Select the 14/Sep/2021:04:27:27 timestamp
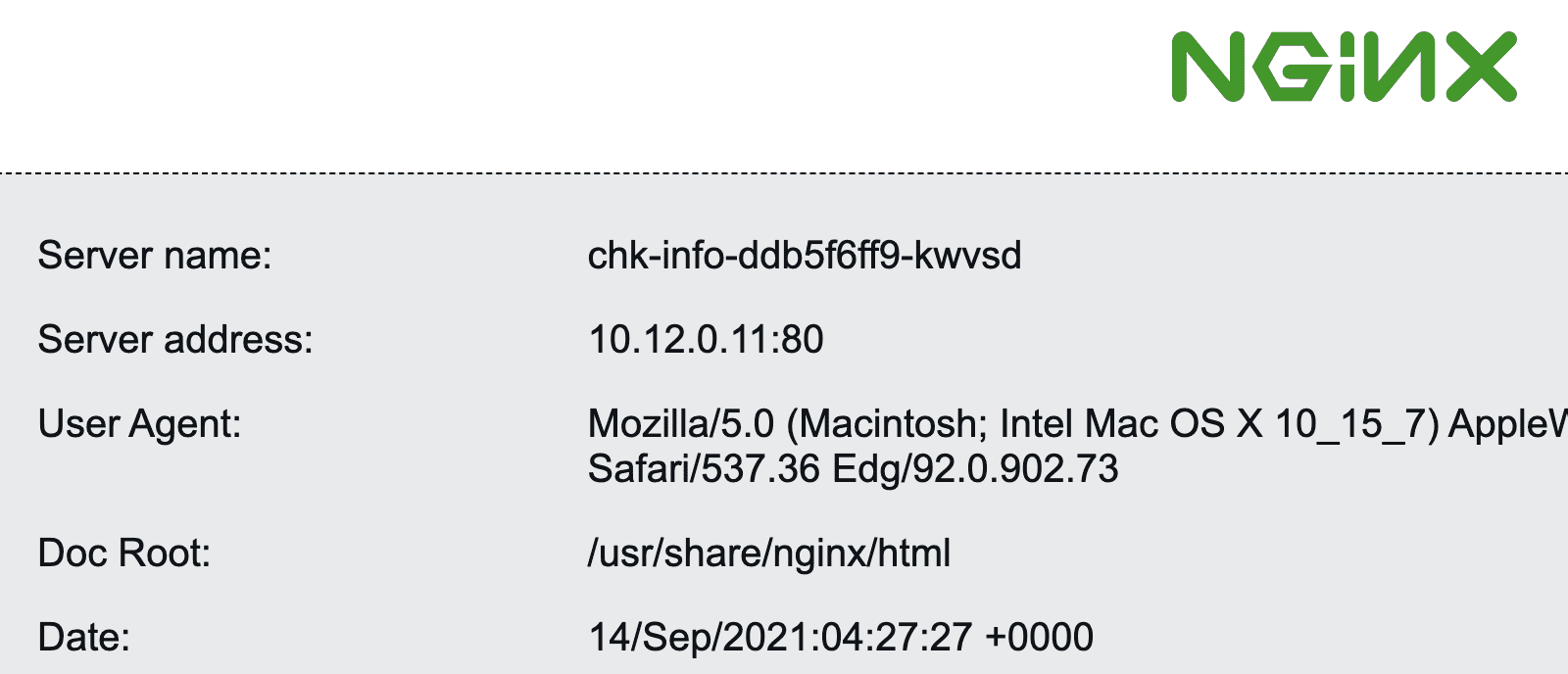The width and height of the screenshot is (1568, 674). 780,638
